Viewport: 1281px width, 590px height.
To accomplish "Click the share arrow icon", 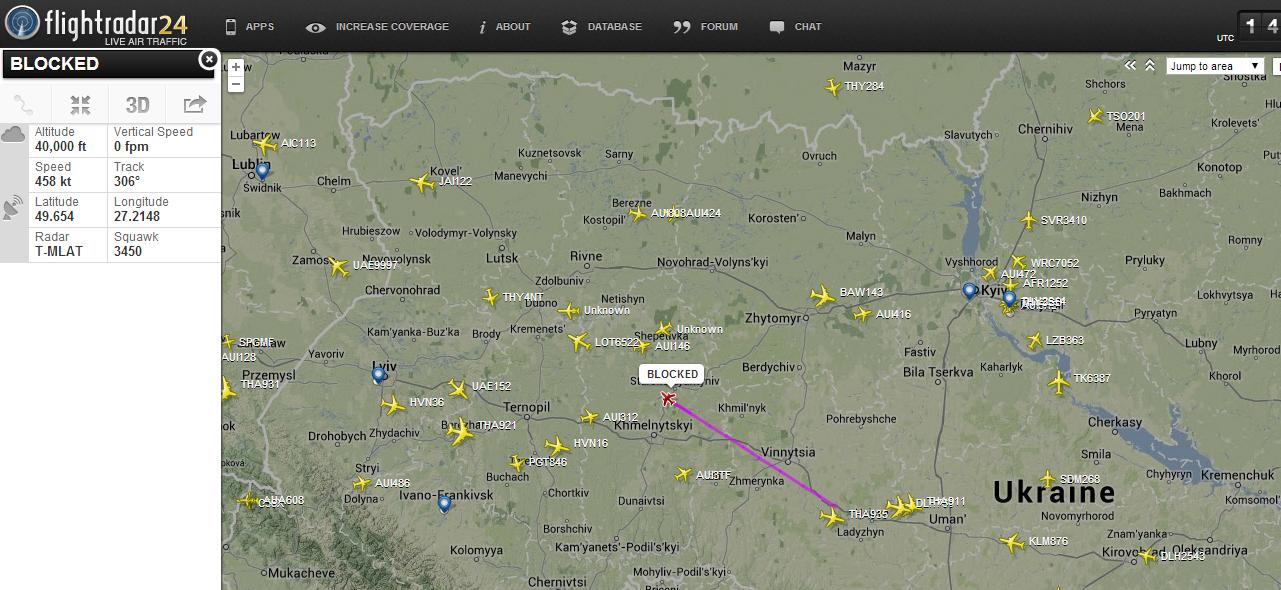I will click(195, 104).
